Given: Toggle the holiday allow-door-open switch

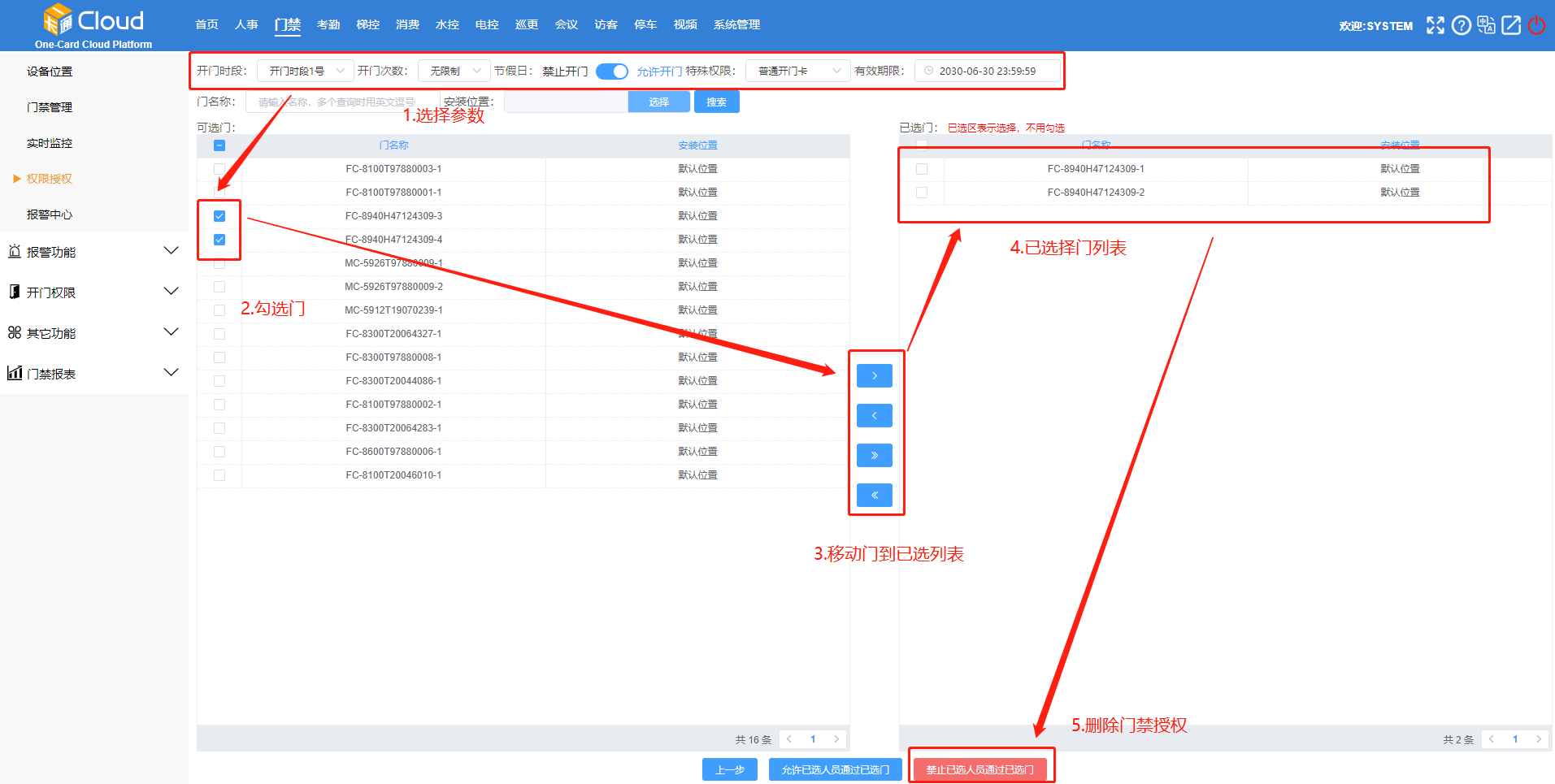Looking at the screenshot, I should pyautogui.click(x=611, y=71).
